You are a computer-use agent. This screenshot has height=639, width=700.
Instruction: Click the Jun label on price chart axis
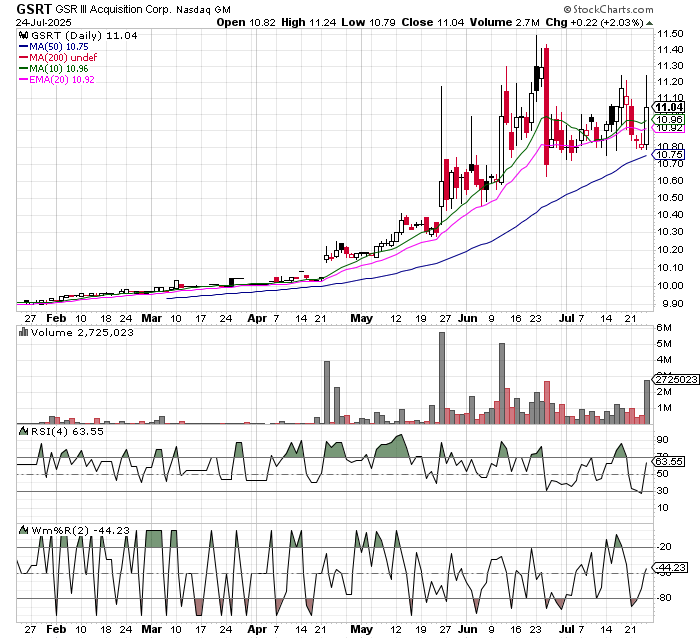[x=468, y=318]
